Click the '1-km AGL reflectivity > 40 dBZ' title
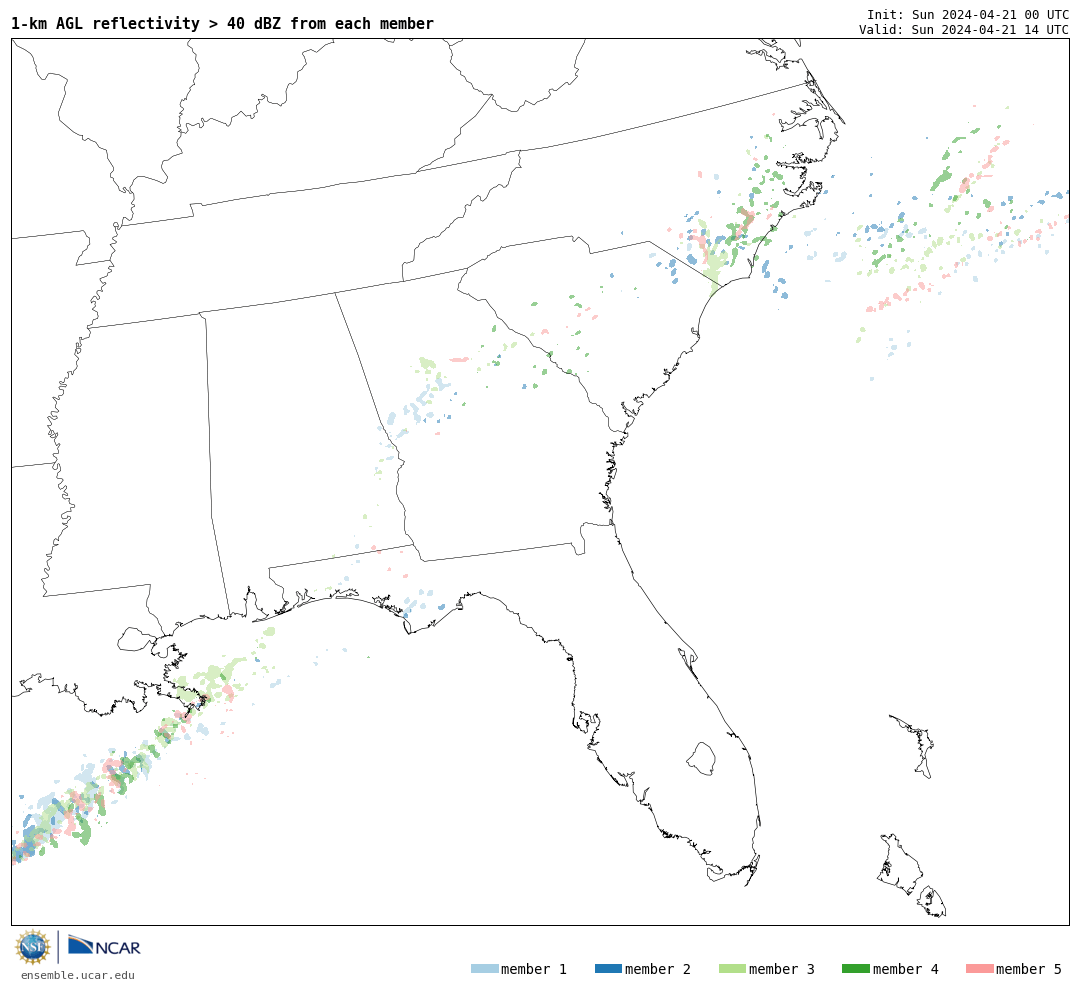The height and width of the screenshot is (988, 1080). pyautogui.click(x=222, y=23)
